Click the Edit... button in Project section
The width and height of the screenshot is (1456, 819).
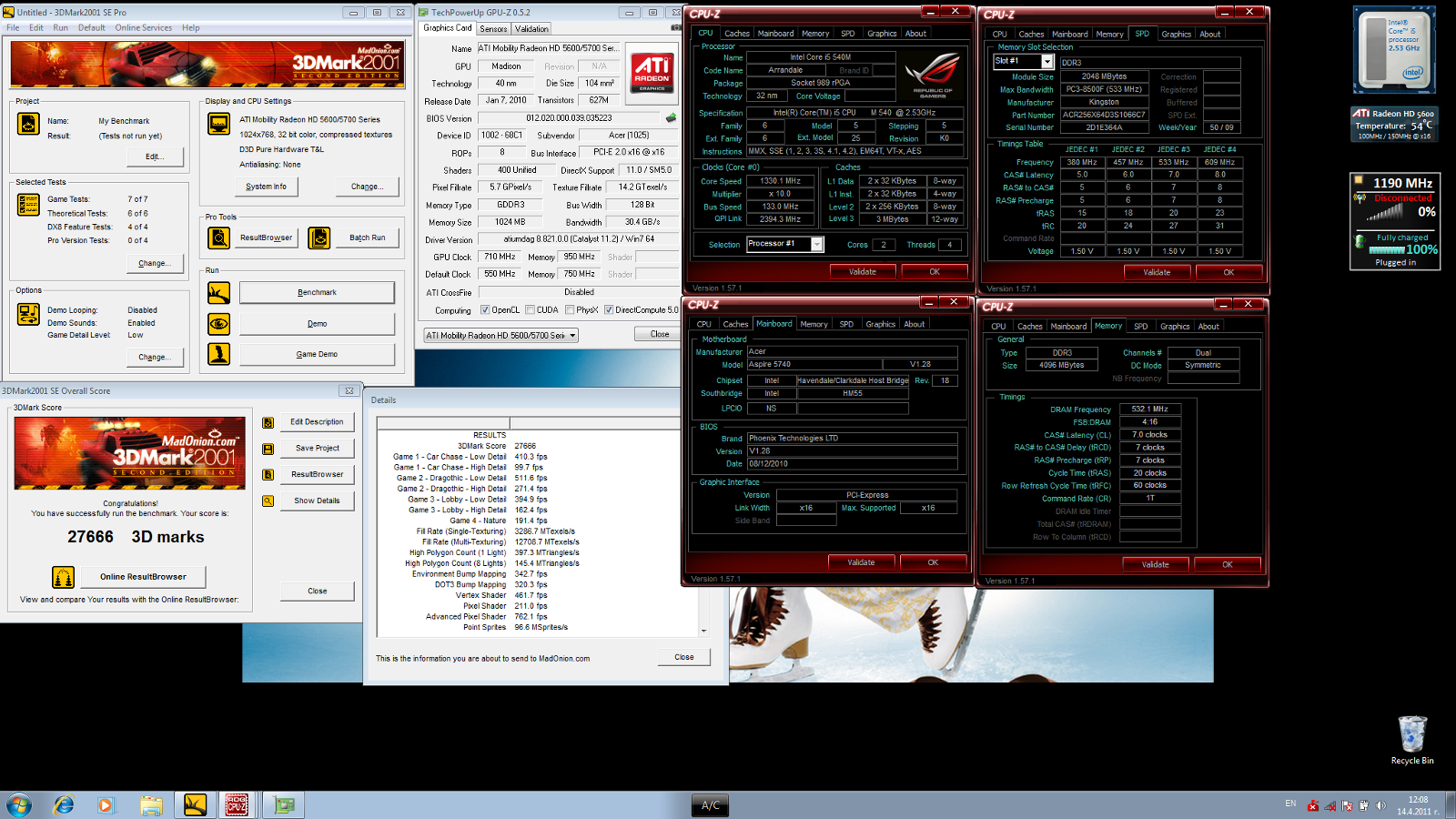pyautogui.click(x=155, y=157)
